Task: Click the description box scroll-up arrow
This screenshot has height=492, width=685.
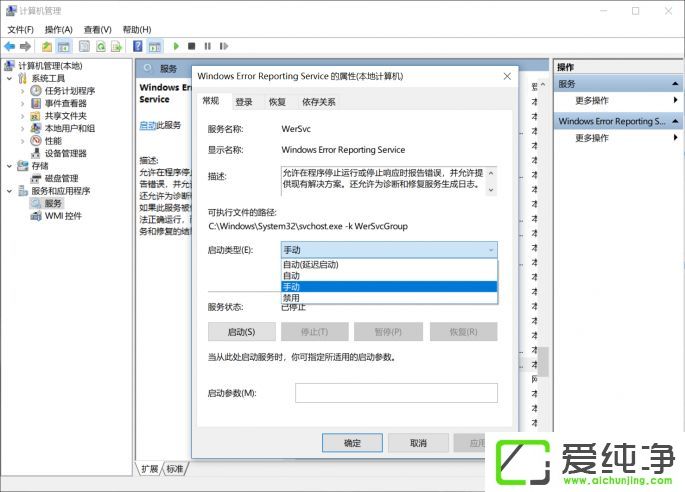Action: coord(491,173)
